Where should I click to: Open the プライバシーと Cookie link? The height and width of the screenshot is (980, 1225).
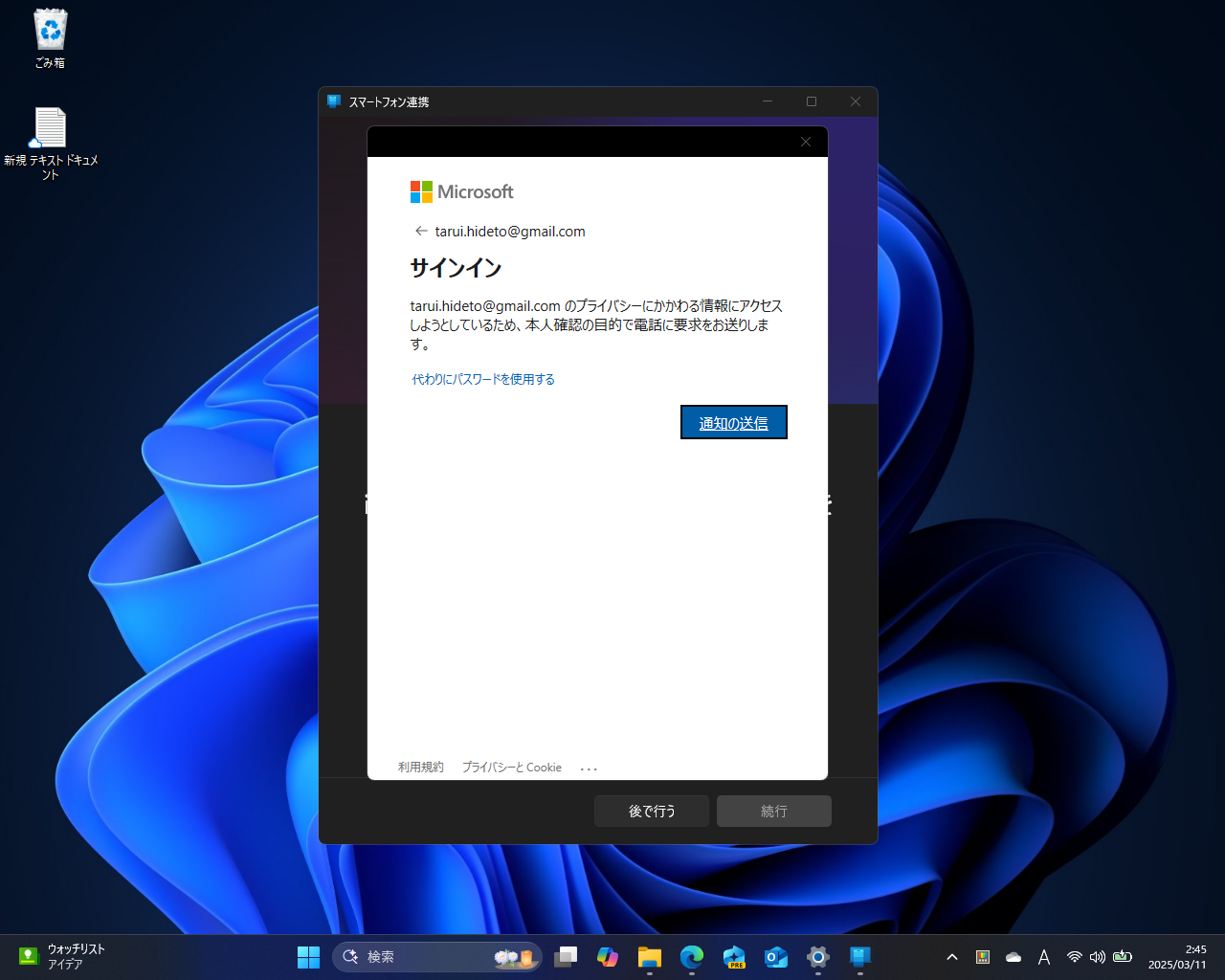[512, 767]
